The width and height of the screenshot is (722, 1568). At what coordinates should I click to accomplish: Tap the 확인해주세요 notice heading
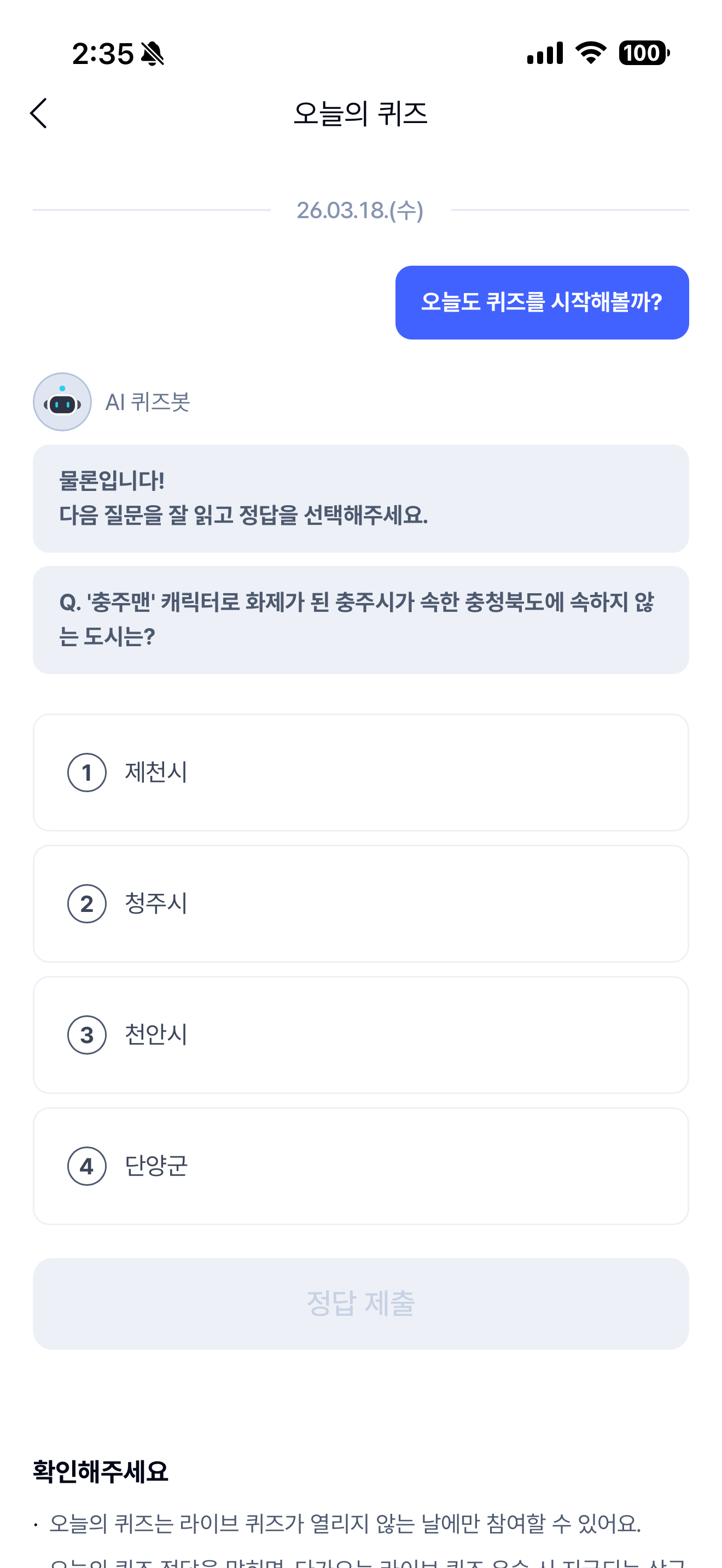coord(101,1472)
